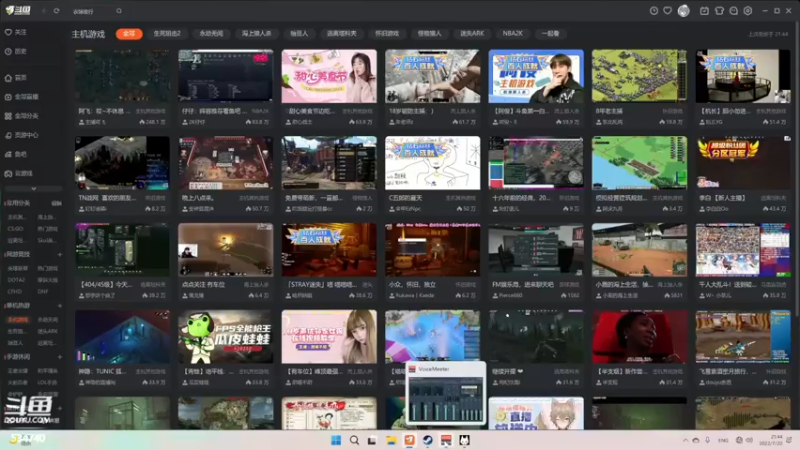The image size is (800, 450).
Task: Open history clock item in sidebar
Action: (x=16, y=52)
